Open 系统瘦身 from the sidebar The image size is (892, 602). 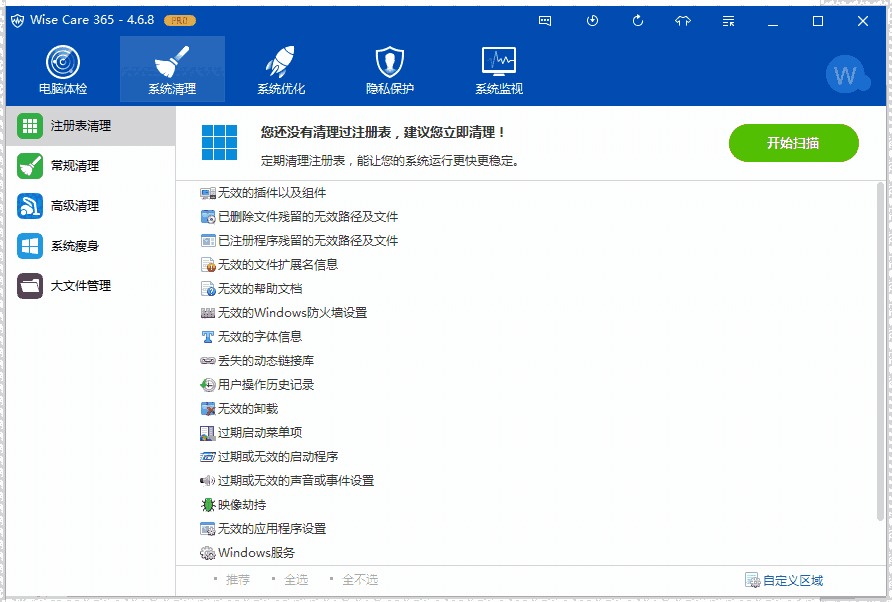[x=90, y=246]
